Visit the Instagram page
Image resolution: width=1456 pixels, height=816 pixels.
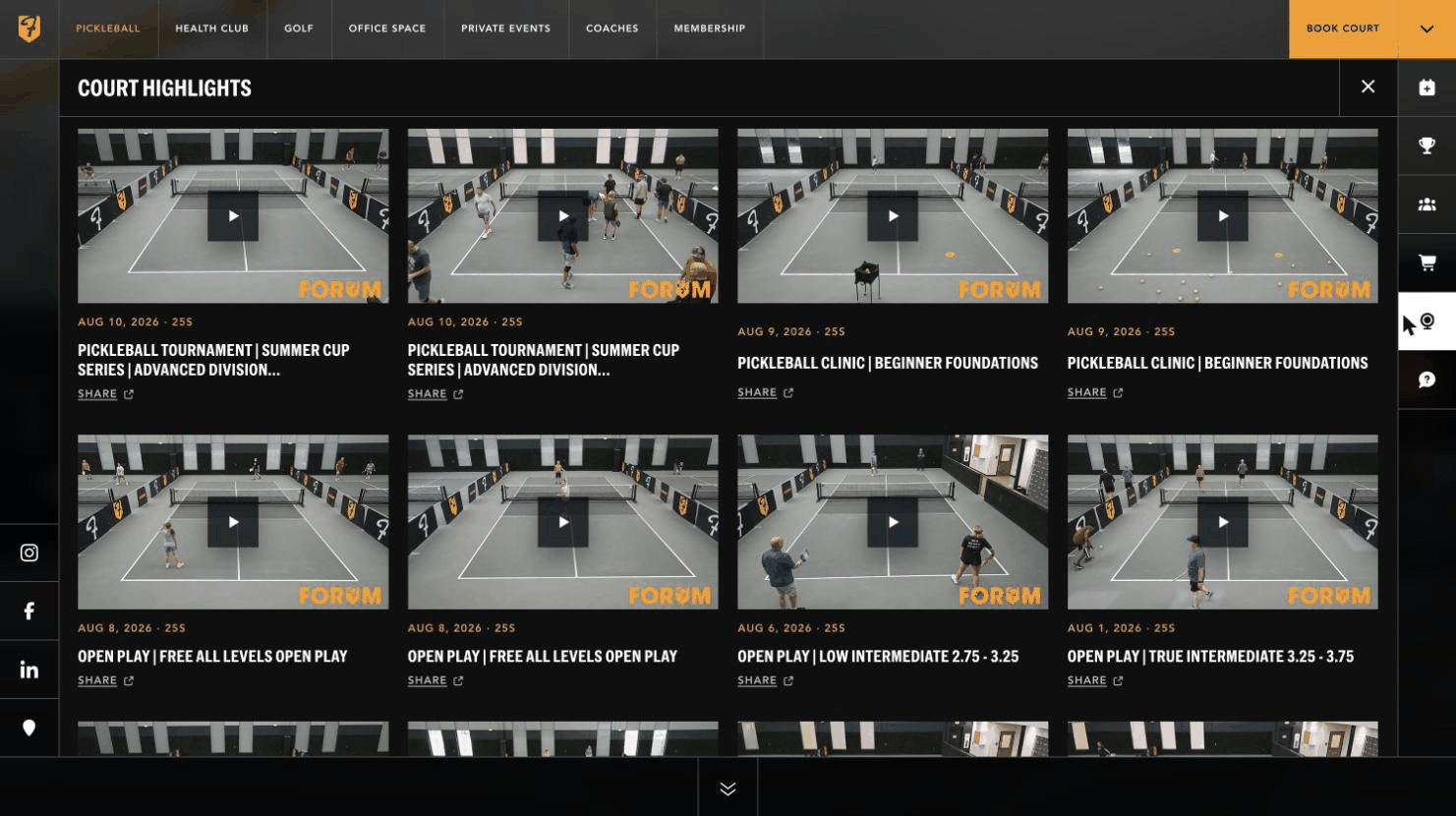coord(29,553)
